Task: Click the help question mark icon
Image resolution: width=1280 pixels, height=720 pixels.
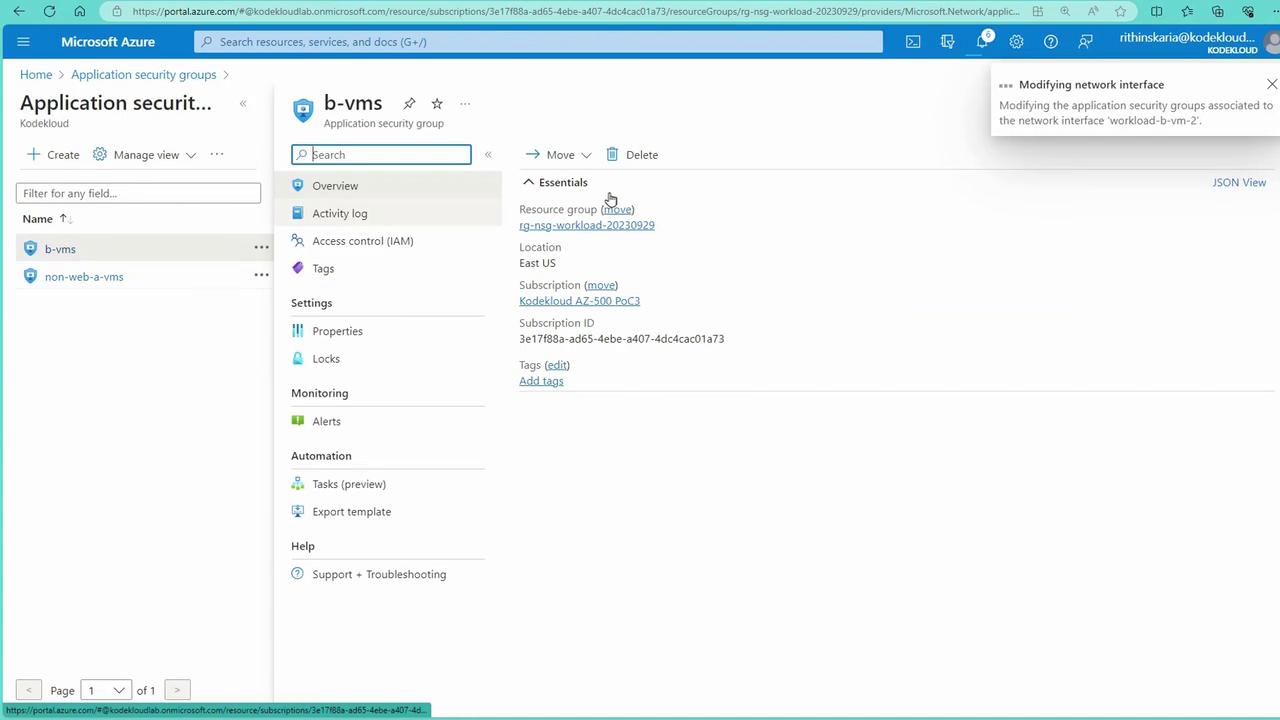Action: [x=1050, y=42]
